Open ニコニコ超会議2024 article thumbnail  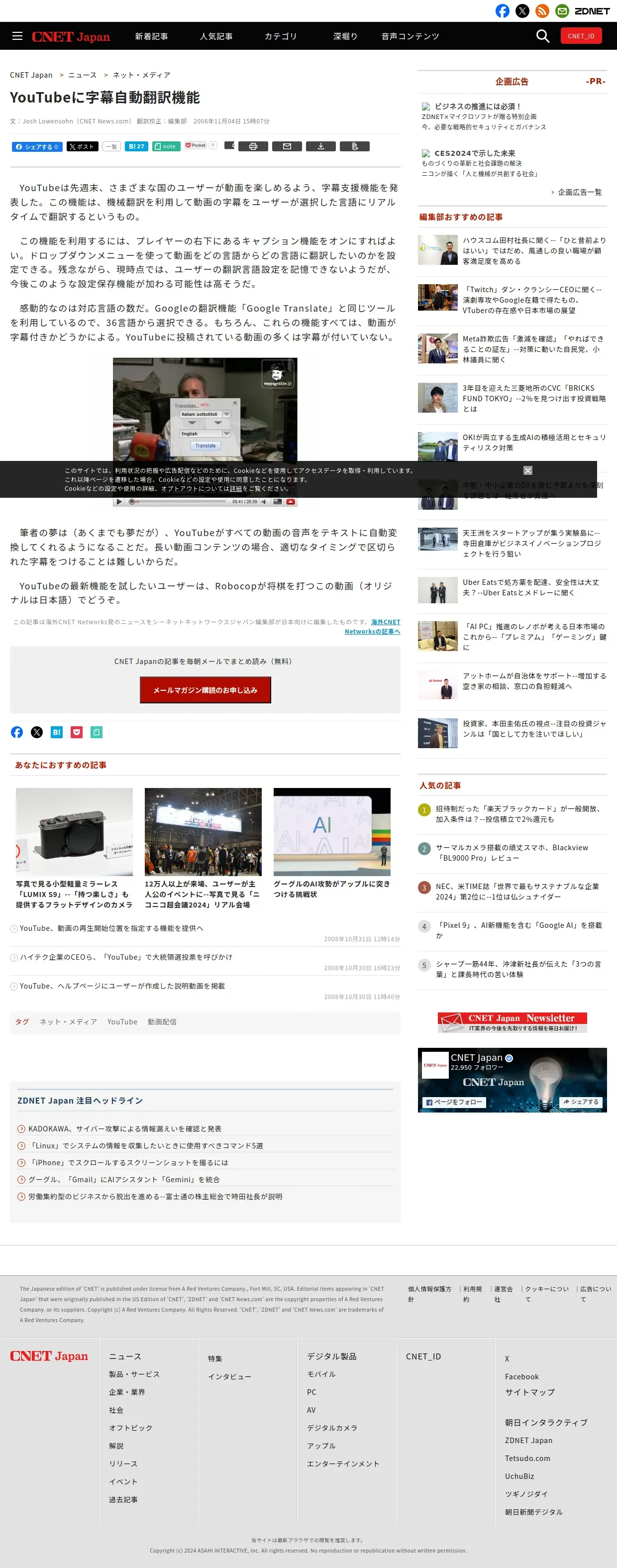coord(203,831)
